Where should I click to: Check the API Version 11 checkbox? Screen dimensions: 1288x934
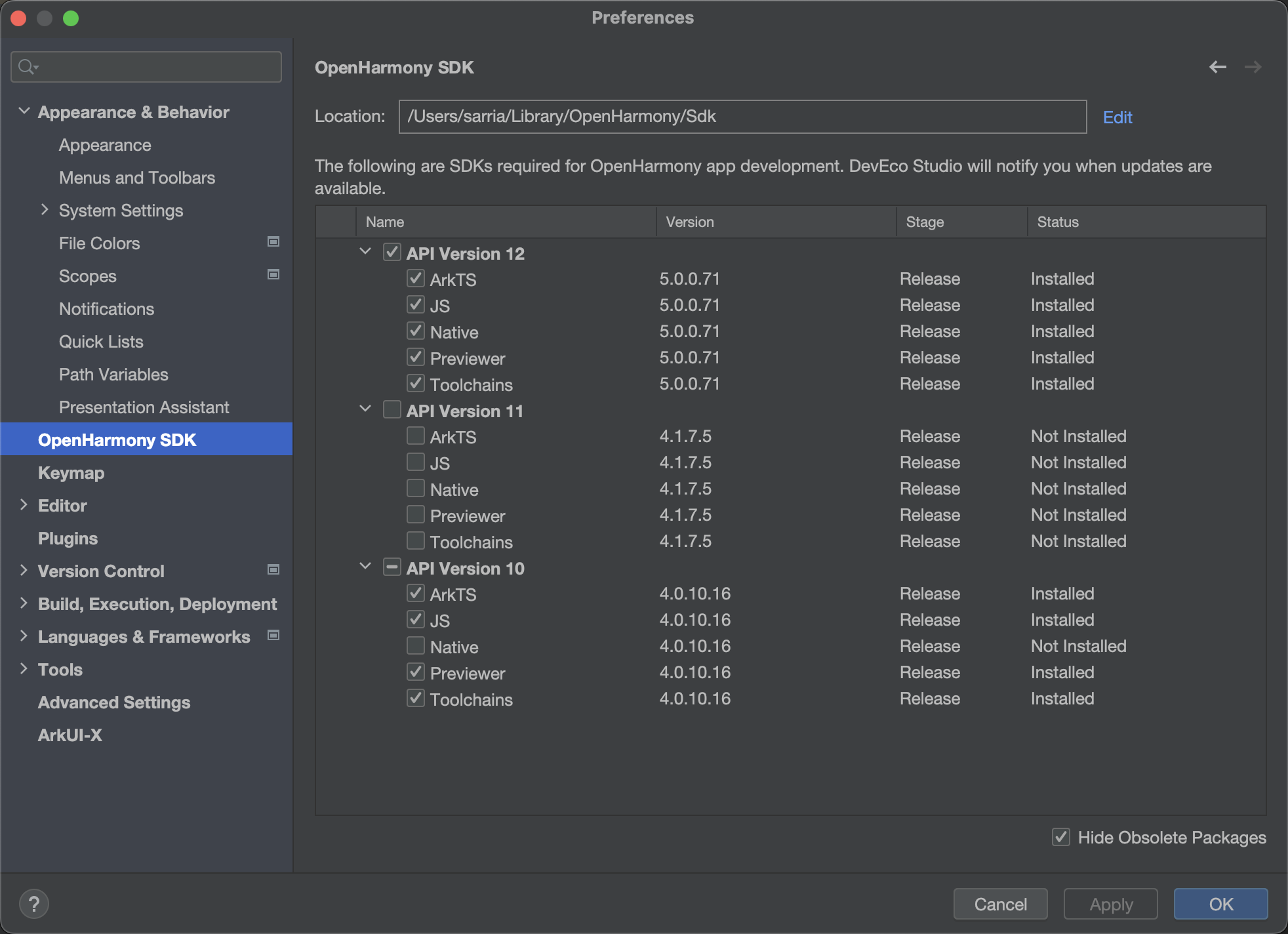coord(392,409)
